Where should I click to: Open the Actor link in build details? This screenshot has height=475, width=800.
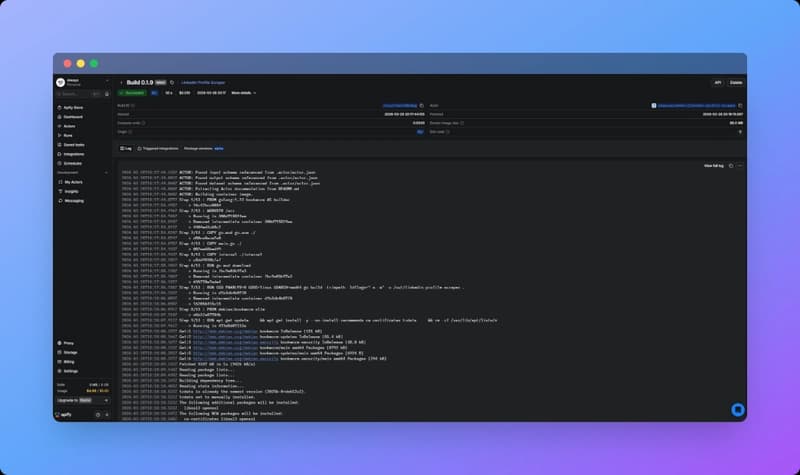pyautogui.click(x=696, y=106)
